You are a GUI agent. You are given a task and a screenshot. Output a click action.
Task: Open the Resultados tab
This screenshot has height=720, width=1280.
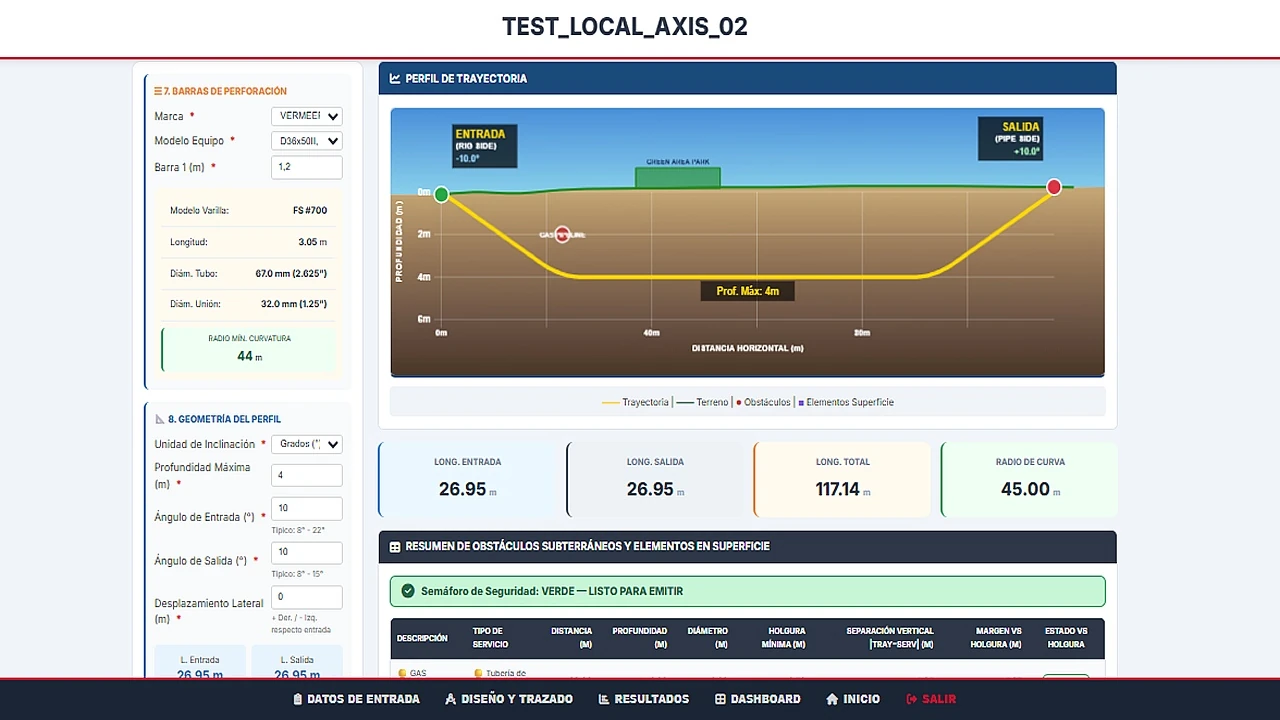[x=644, y=699]
